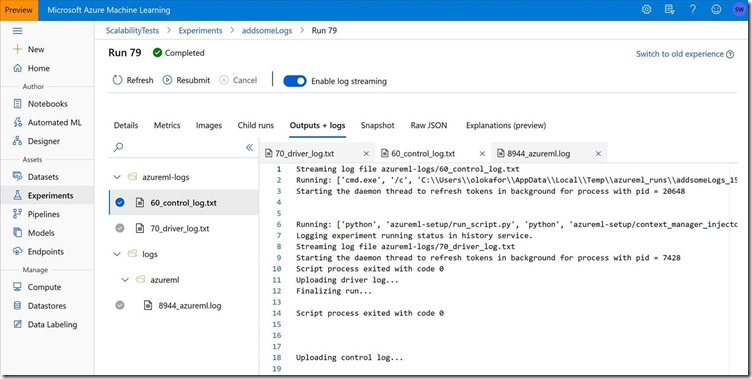Image resolution: width=752 pixels, height=379 pixels.
Task: Collapse file pane with double chevron
Action: pos(249,147)
